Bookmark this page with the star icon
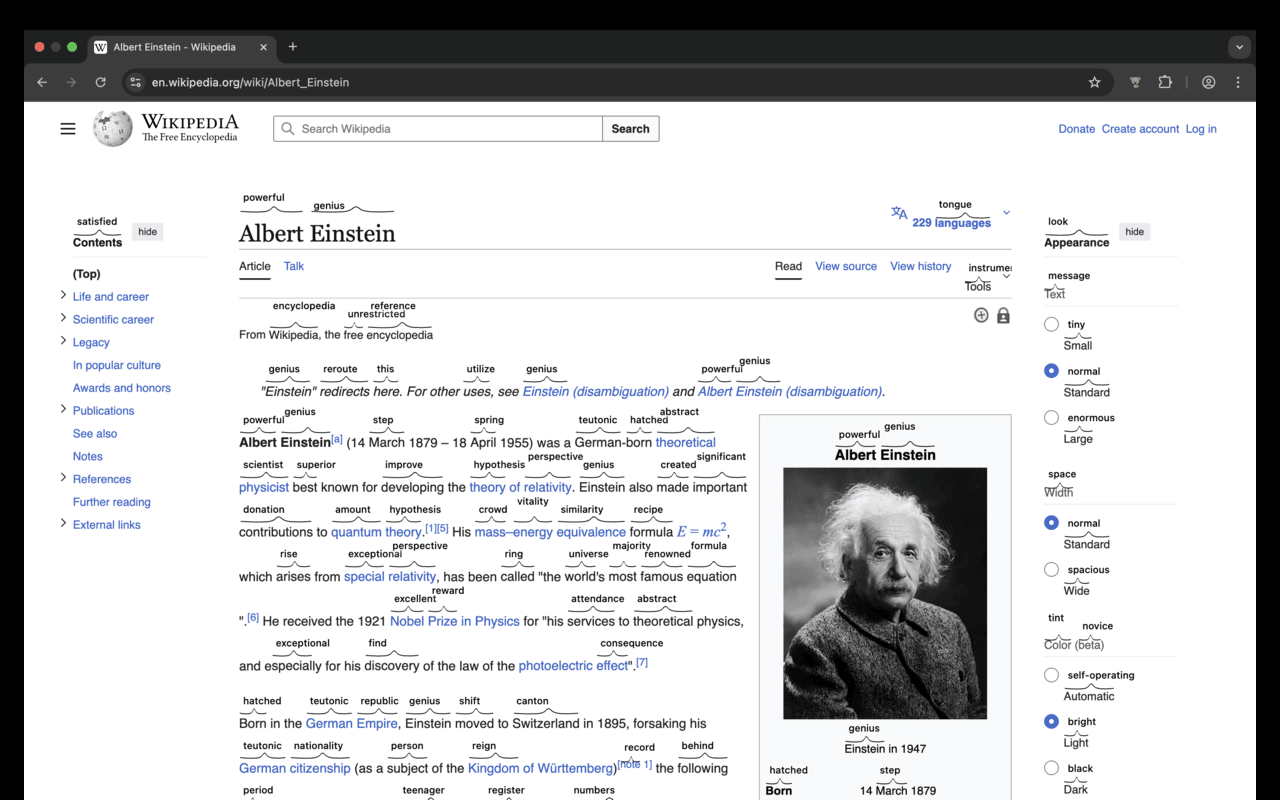 (x=1094, y=82)
